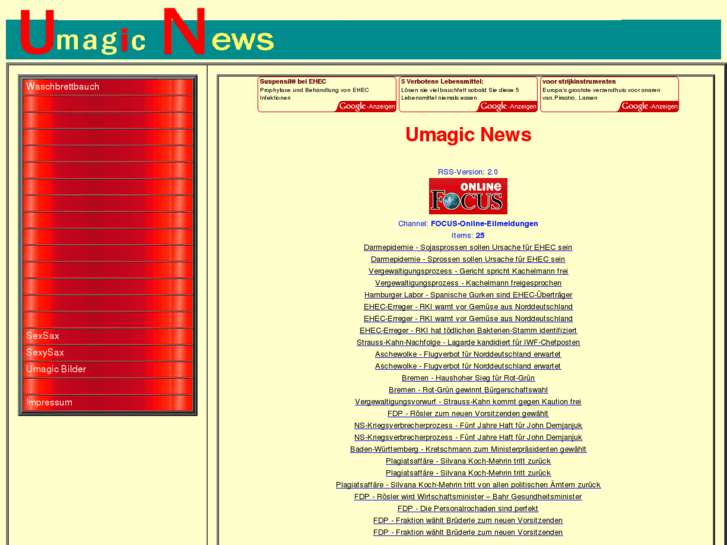
Task: Click the red 'Umagic News' page heading
Action: (468, 135)
